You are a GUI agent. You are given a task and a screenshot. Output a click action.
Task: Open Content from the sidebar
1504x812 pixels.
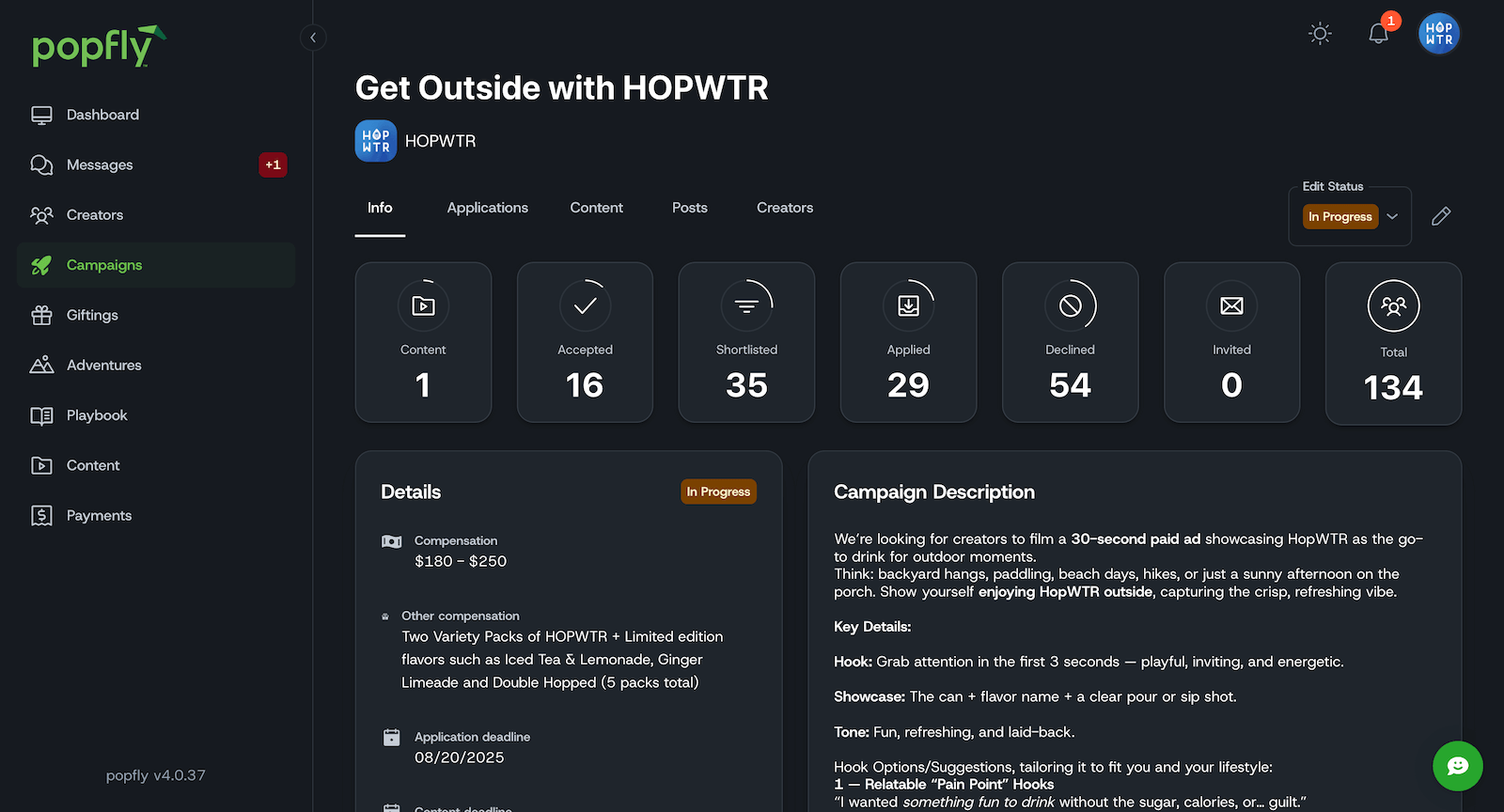coord(156,465)
